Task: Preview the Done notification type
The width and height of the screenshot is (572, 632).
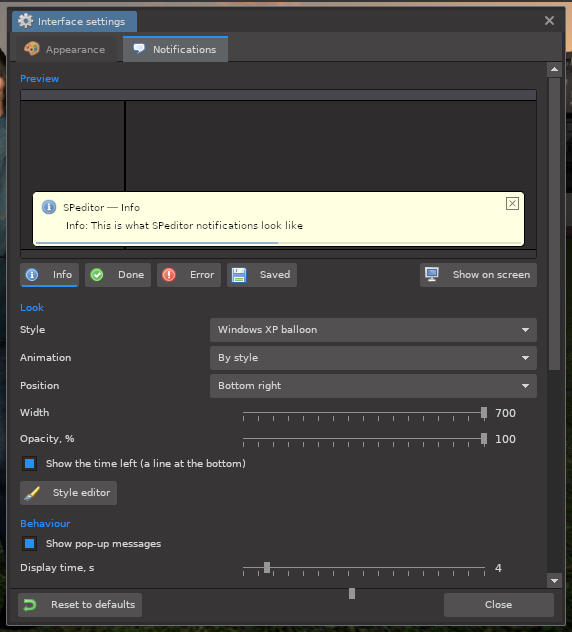Action: coord(118,275)
